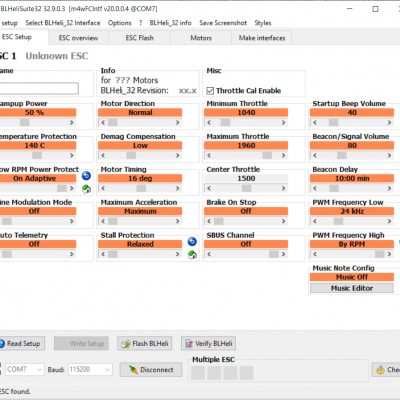The image size is (400, 400).
Task: Click left arrow of Demag Compensation scrollbar
Action: click(103, 155)
